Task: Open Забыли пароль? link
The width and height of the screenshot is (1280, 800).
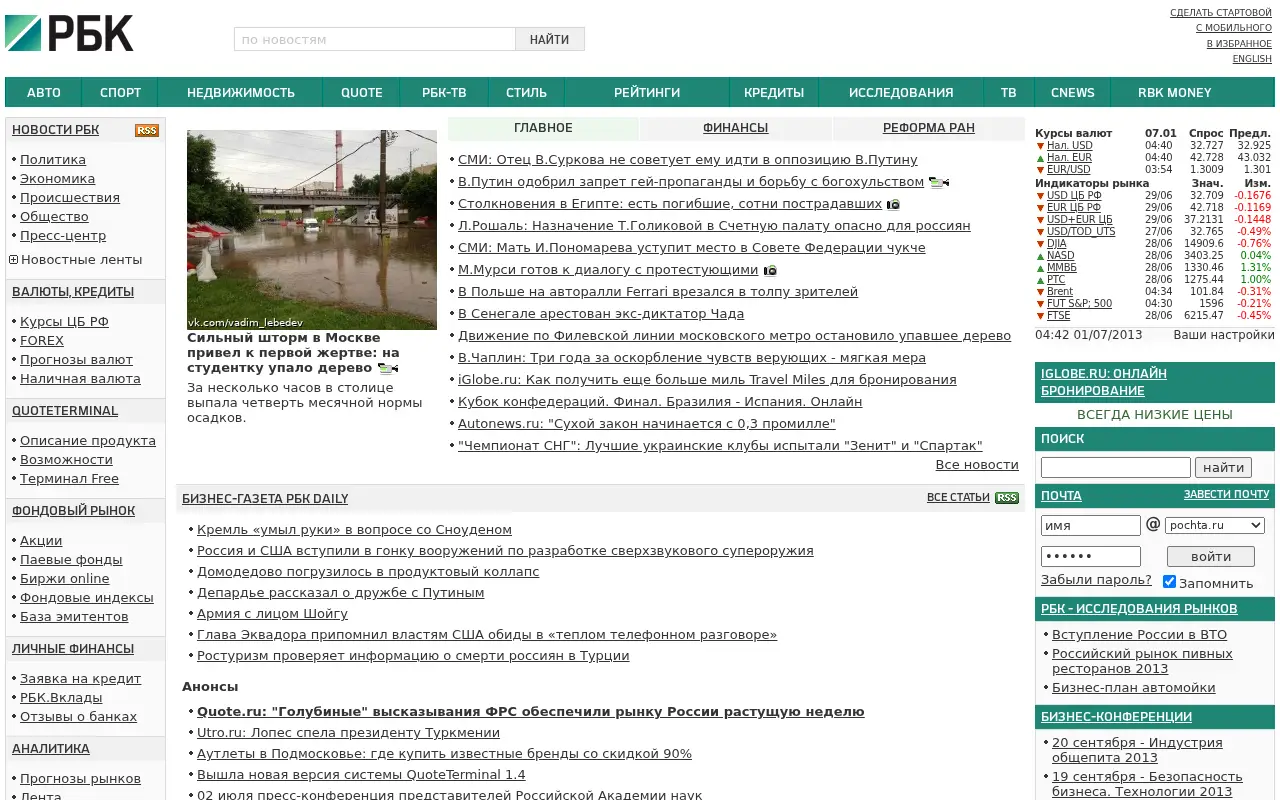Action: tap(1096, 580)
